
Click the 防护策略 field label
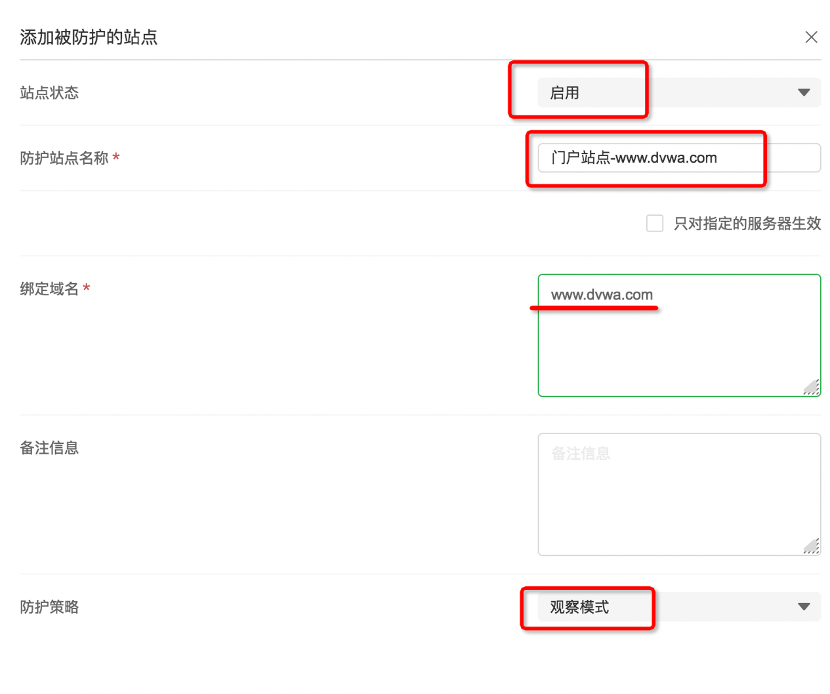49,606
